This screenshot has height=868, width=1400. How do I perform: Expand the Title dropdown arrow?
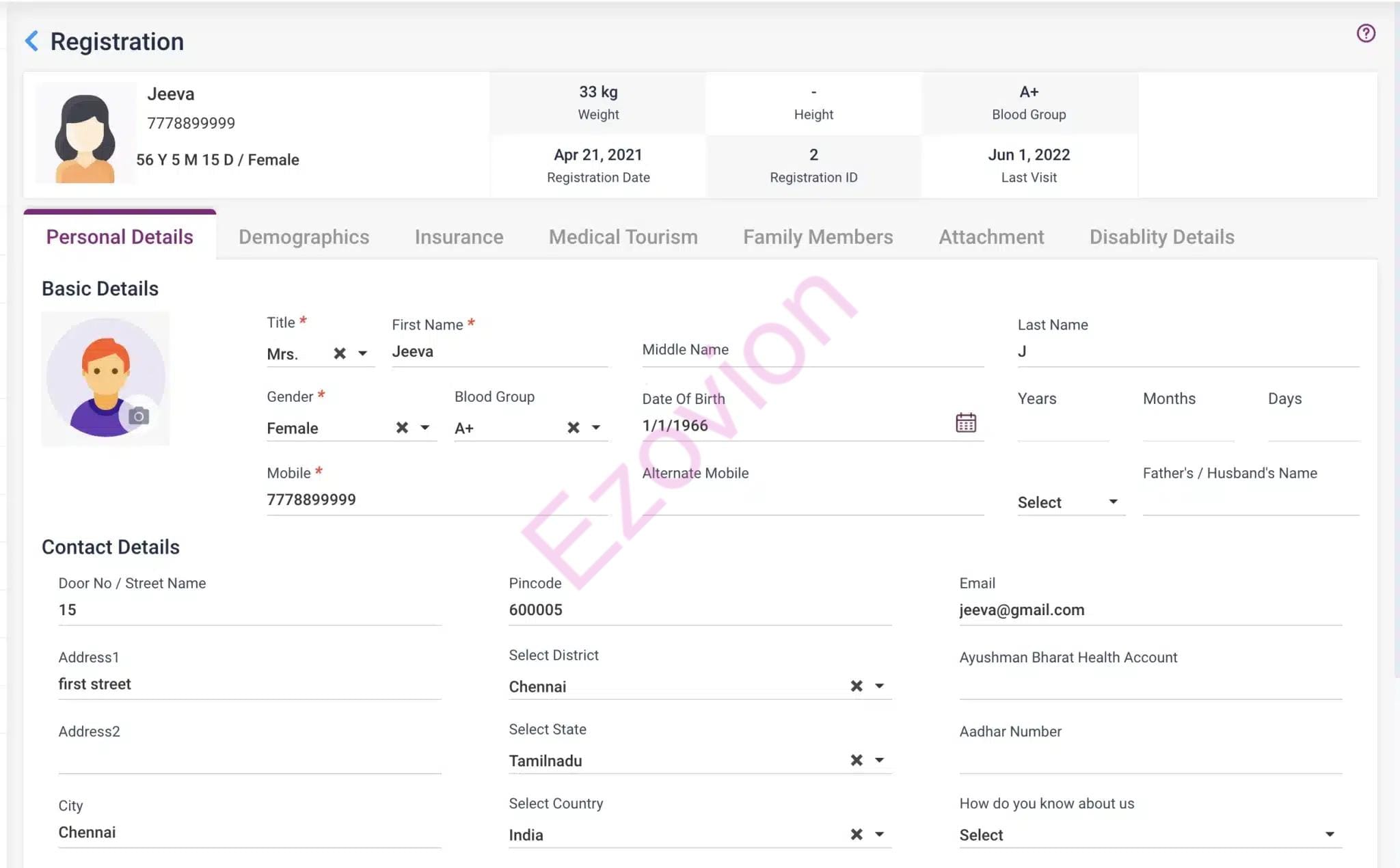(x=363, y=353)
